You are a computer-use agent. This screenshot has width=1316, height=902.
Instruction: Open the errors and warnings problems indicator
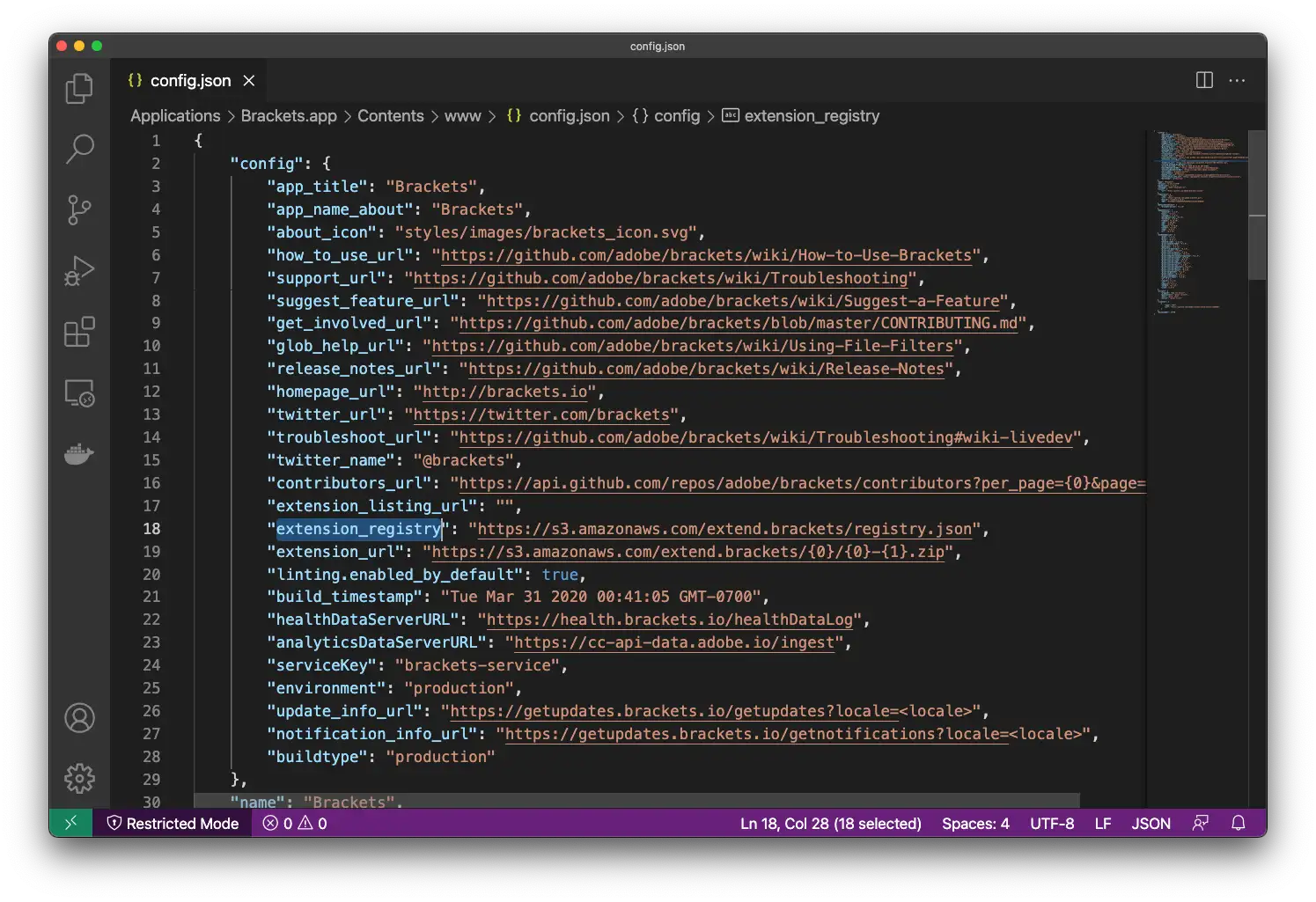tap(295, 823)
